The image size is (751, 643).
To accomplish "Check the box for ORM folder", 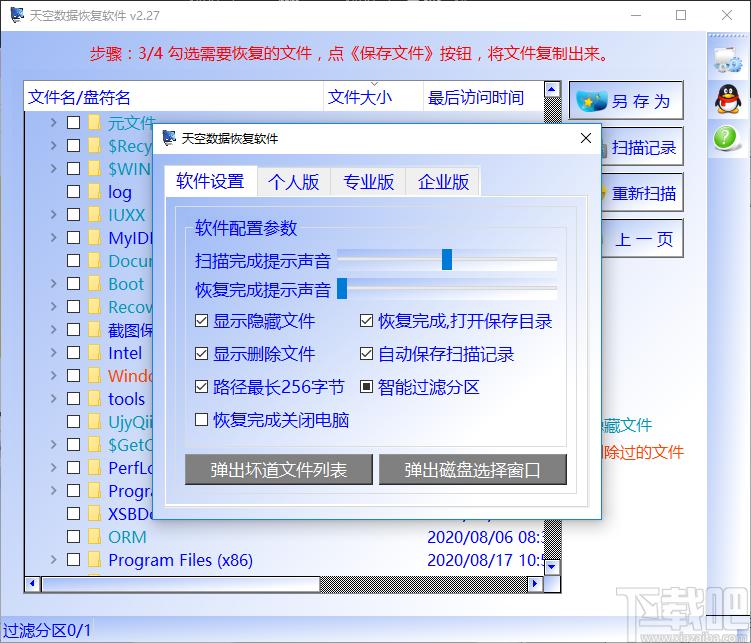I will (x=73, y=536).
